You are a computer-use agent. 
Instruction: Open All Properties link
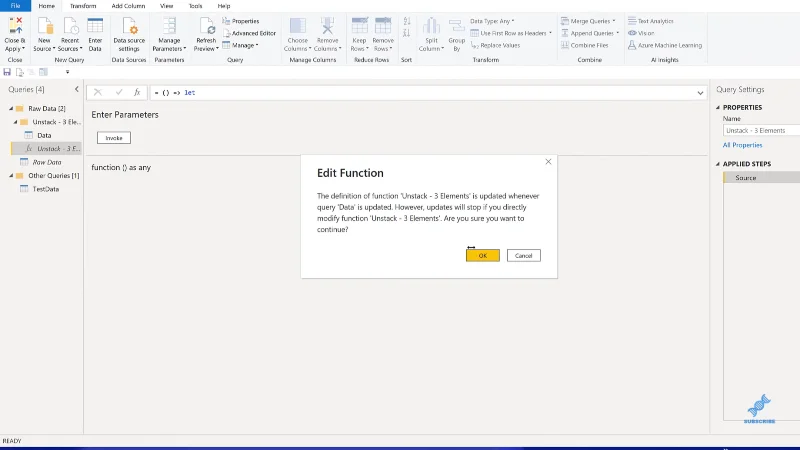742,145
